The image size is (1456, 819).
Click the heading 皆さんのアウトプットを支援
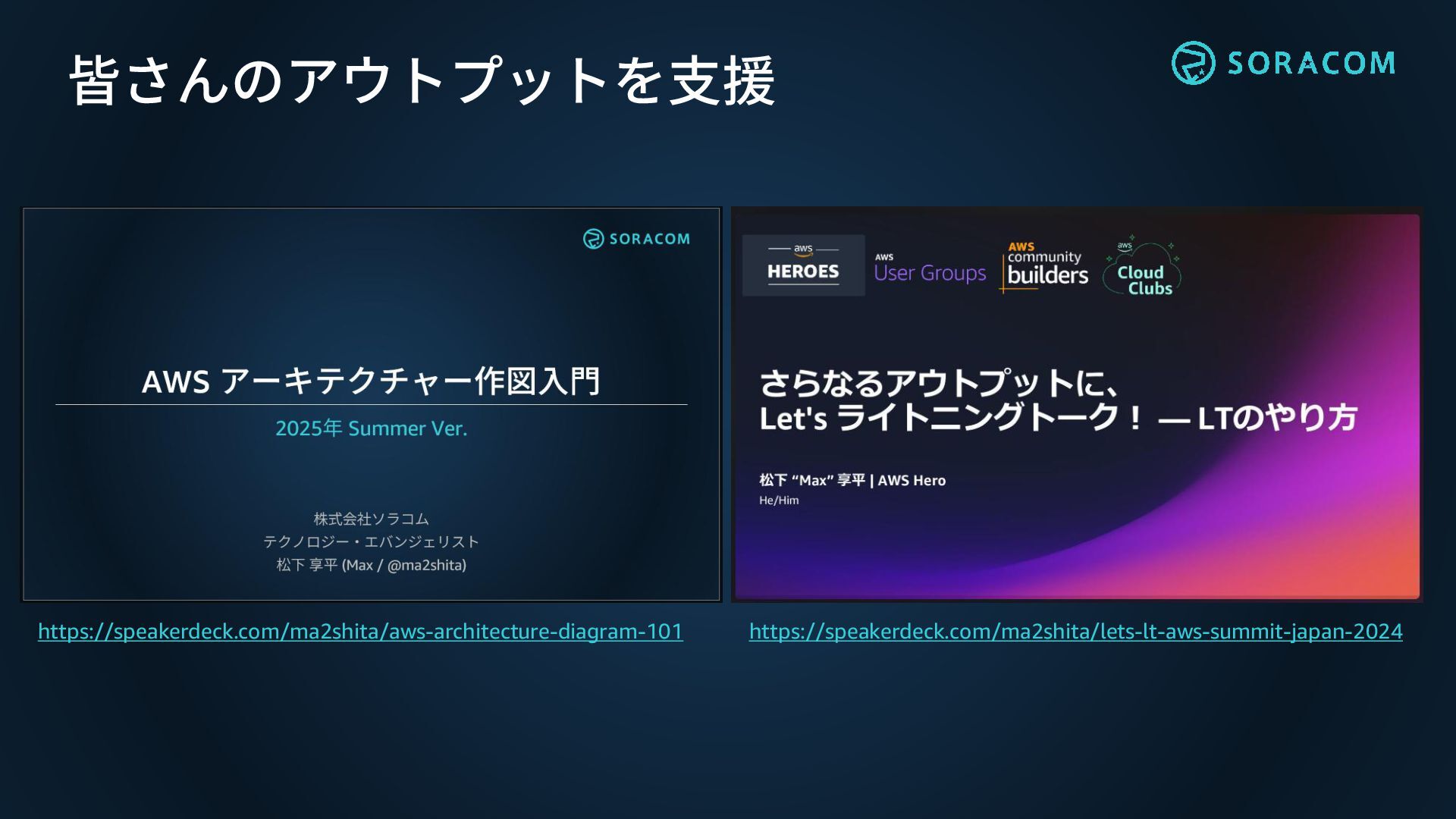click(x=422, y=80)
